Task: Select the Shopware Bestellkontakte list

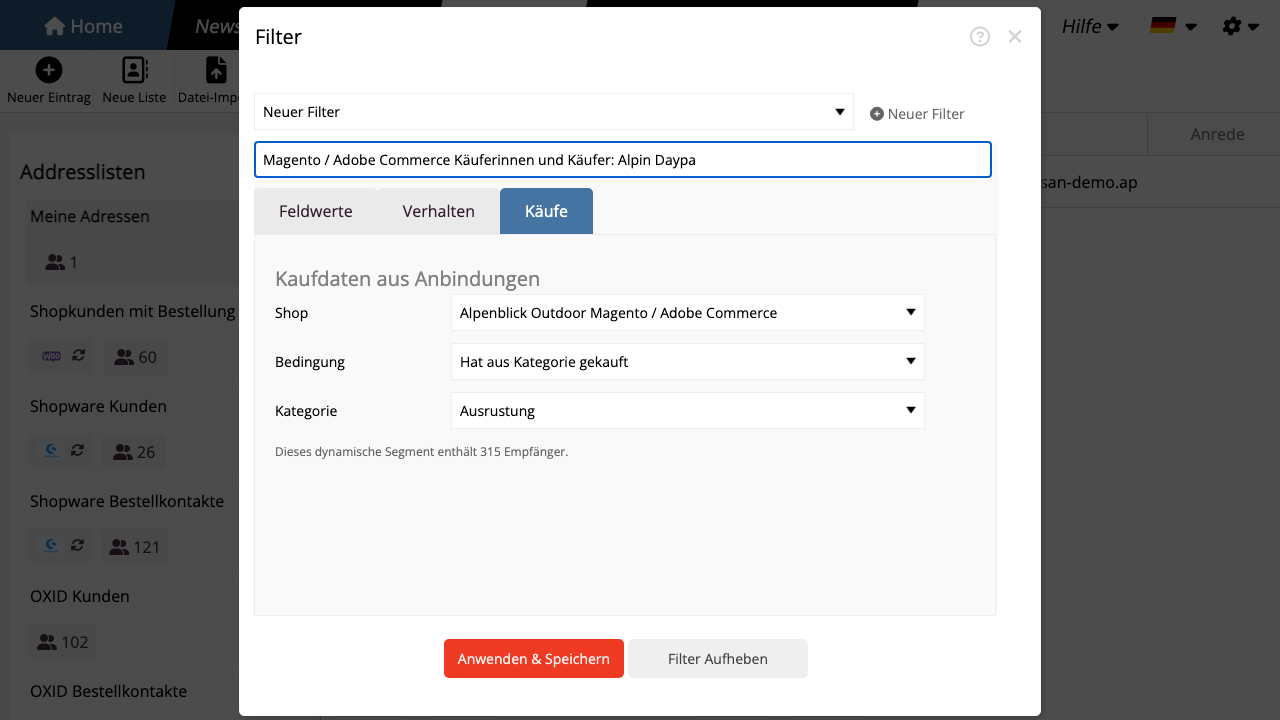Action: coord(127,502)
